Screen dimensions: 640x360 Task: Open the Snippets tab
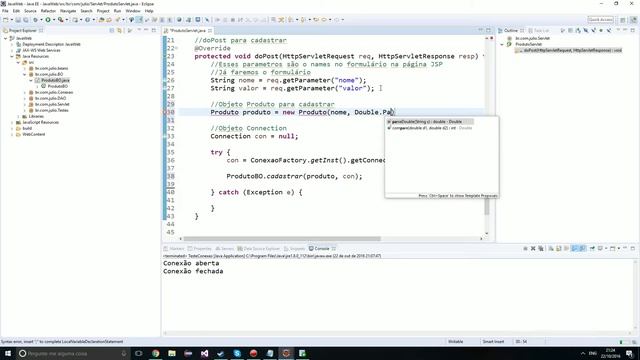[295, 249]
